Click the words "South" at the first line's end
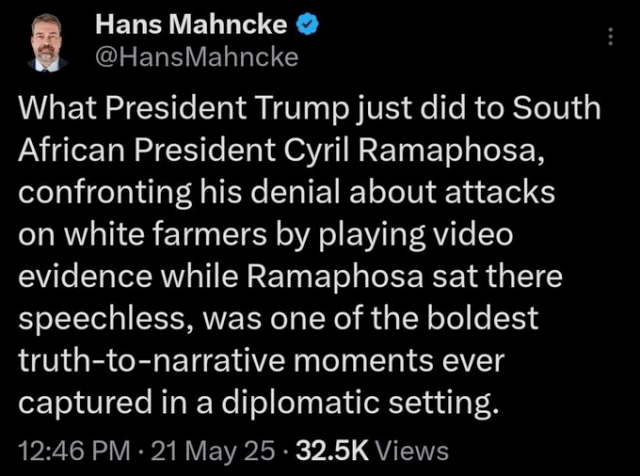This screenshot has height=476, width=640. pyautogui.click(x=556, y=107)
